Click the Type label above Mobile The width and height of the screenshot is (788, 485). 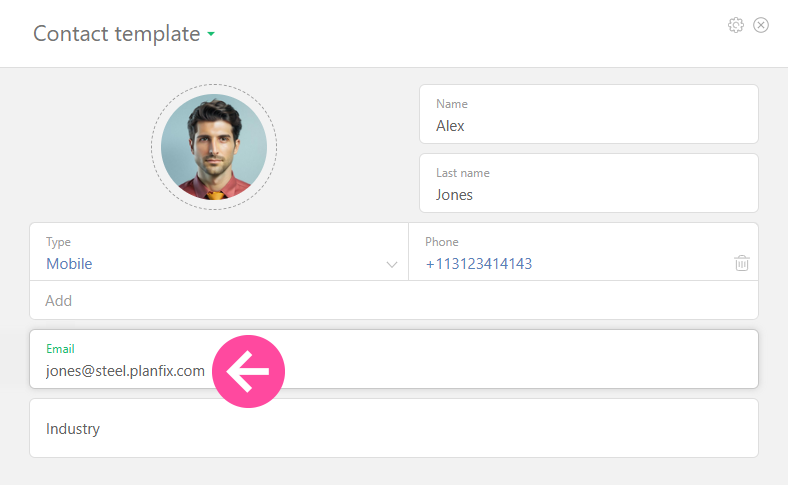click(58, 242)
